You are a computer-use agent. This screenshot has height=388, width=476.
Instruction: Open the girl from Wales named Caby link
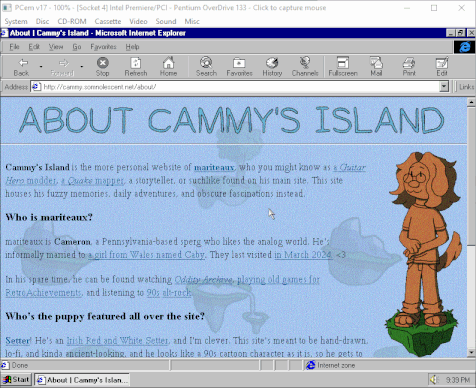pyautogui.click(x=146, y=255)
